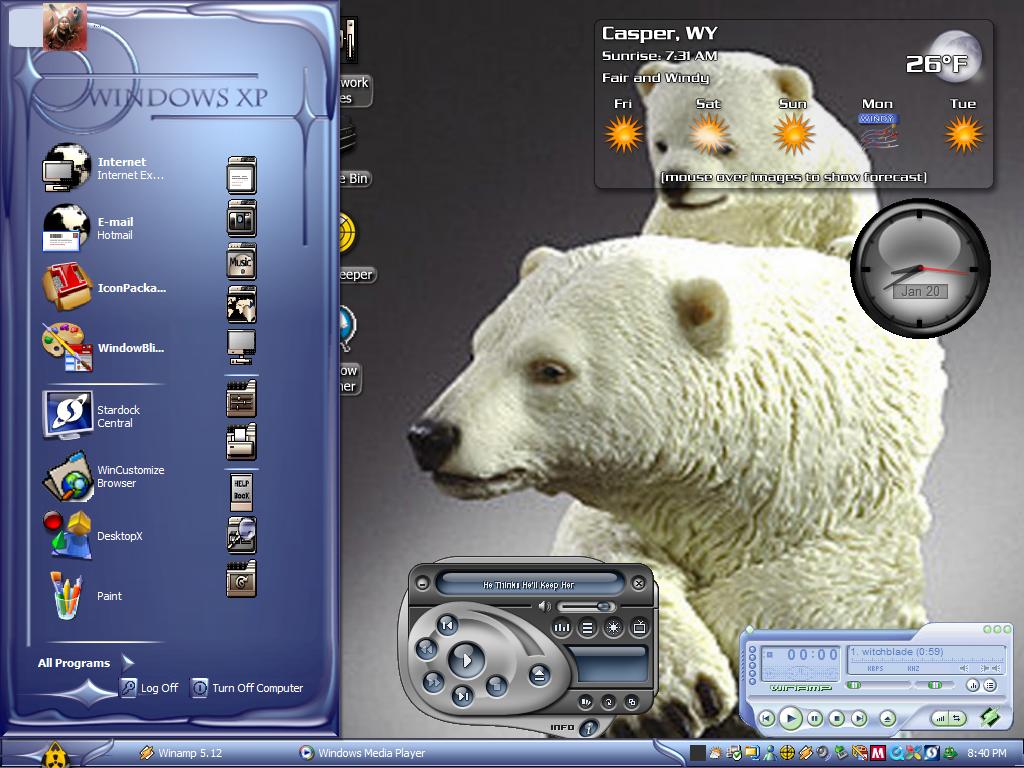This screenshot has width=1024, height=768.
Task: Click the Friday forecast sun icon
Action: point(624,134)
